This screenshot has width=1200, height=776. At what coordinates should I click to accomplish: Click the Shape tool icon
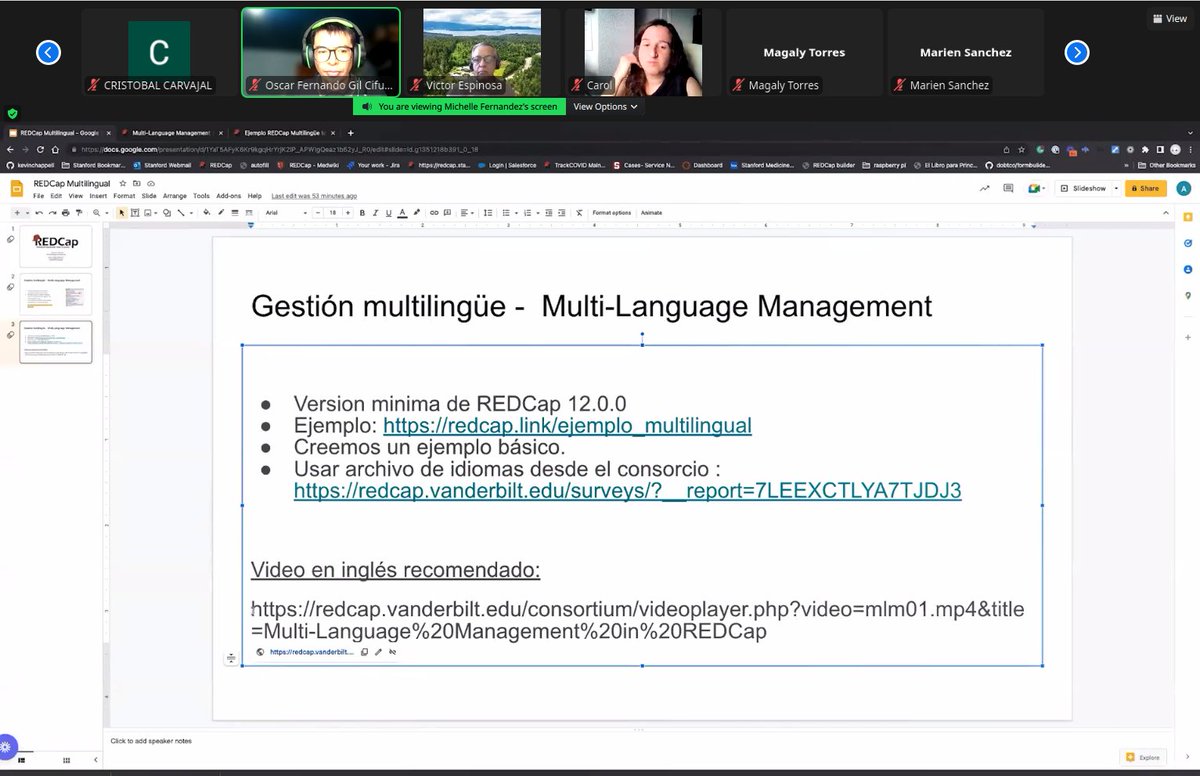(167, 213)
